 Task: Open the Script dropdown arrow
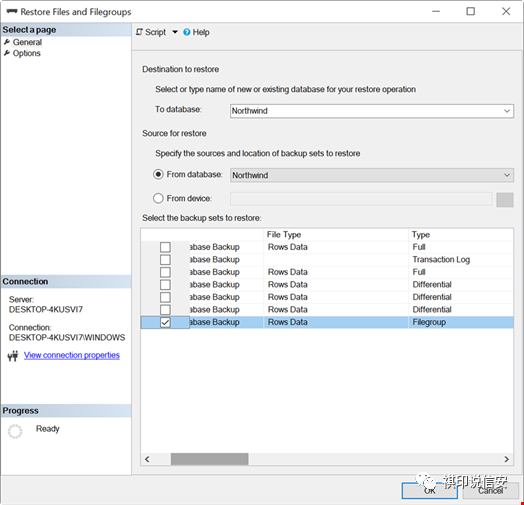tap(175, 32)
